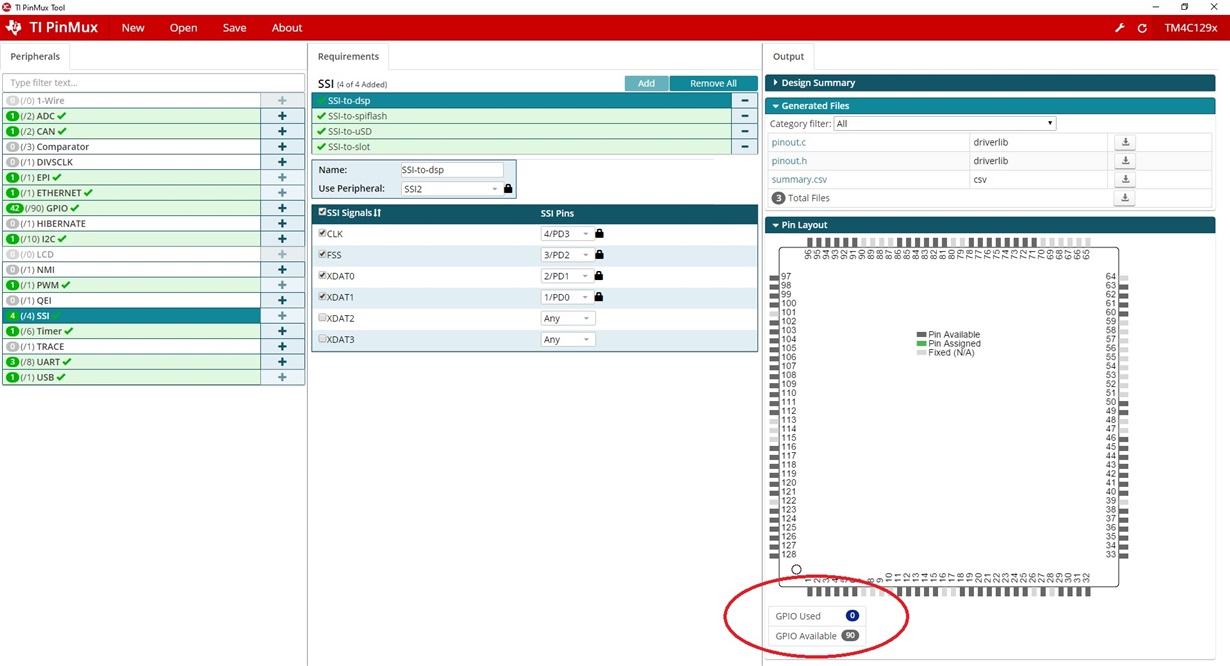Download all Total Files icon
1230x666 pixels.
point(1125,198)
